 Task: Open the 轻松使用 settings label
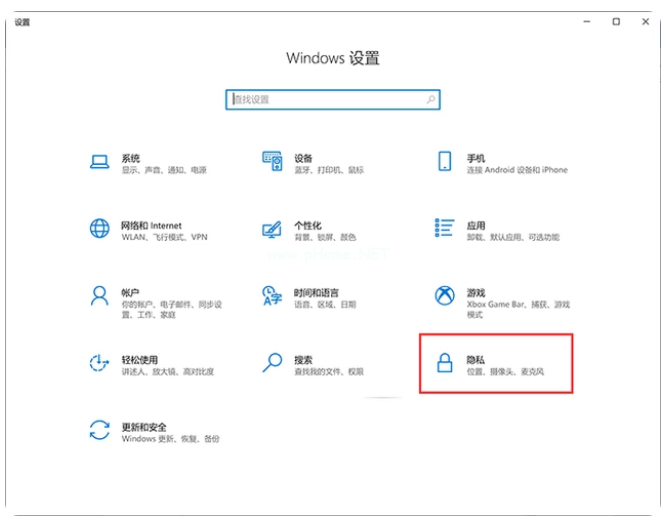140,360
